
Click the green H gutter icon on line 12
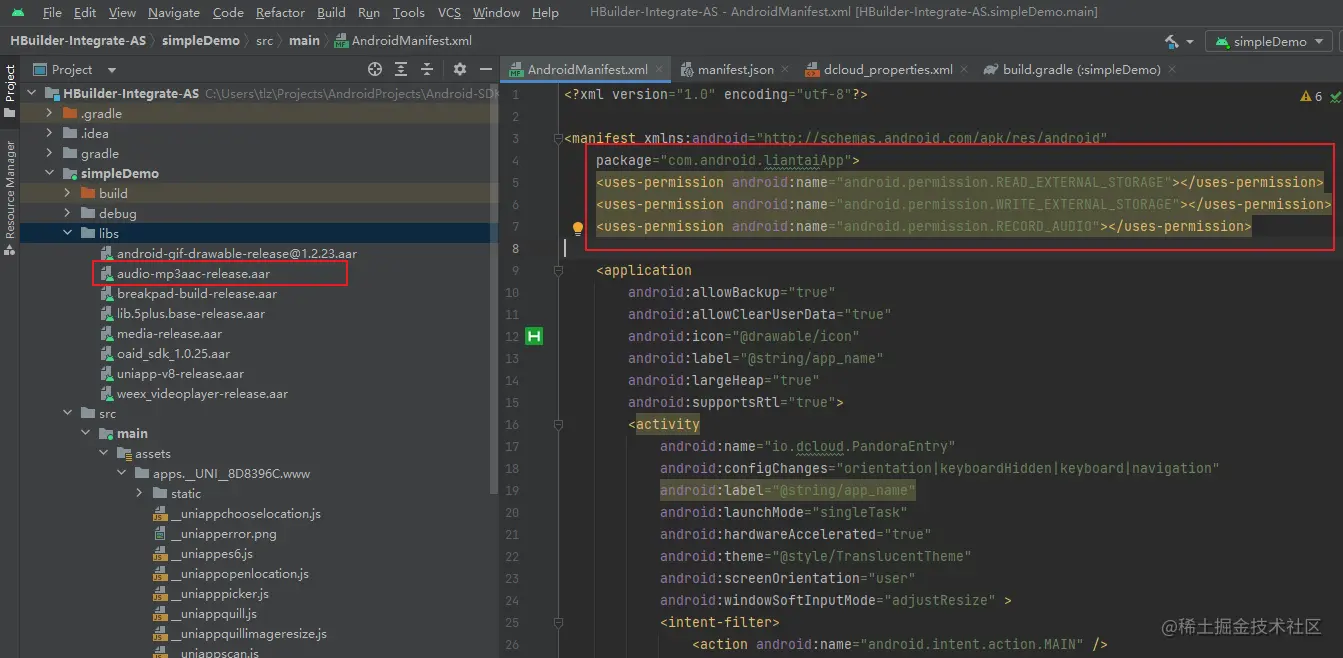click(534, 337)
